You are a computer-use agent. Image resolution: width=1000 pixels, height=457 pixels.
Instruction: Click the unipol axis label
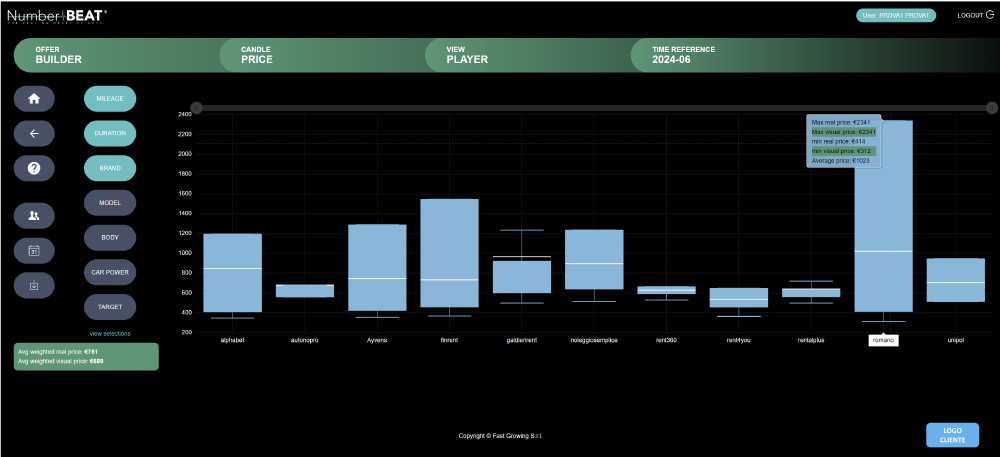pos(956,340)
